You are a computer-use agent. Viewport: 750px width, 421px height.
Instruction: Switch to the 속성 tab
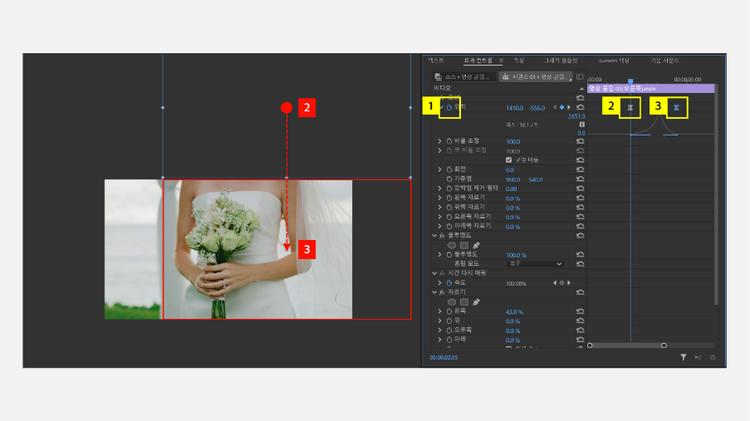pyautogui.click(x=519, y=61)
